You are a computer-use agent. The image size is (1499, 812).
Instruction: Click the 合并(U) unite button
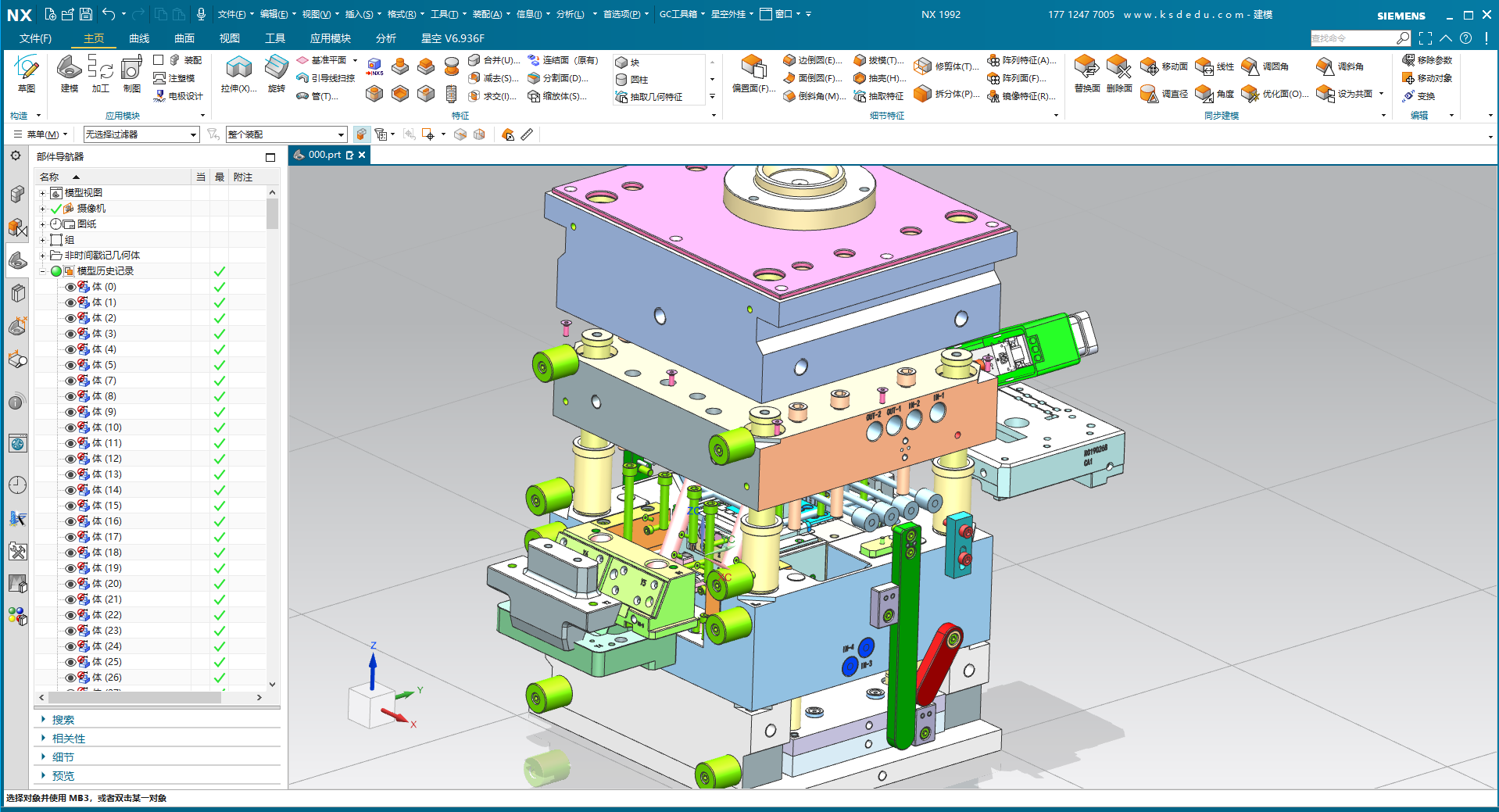click(493, 60)
